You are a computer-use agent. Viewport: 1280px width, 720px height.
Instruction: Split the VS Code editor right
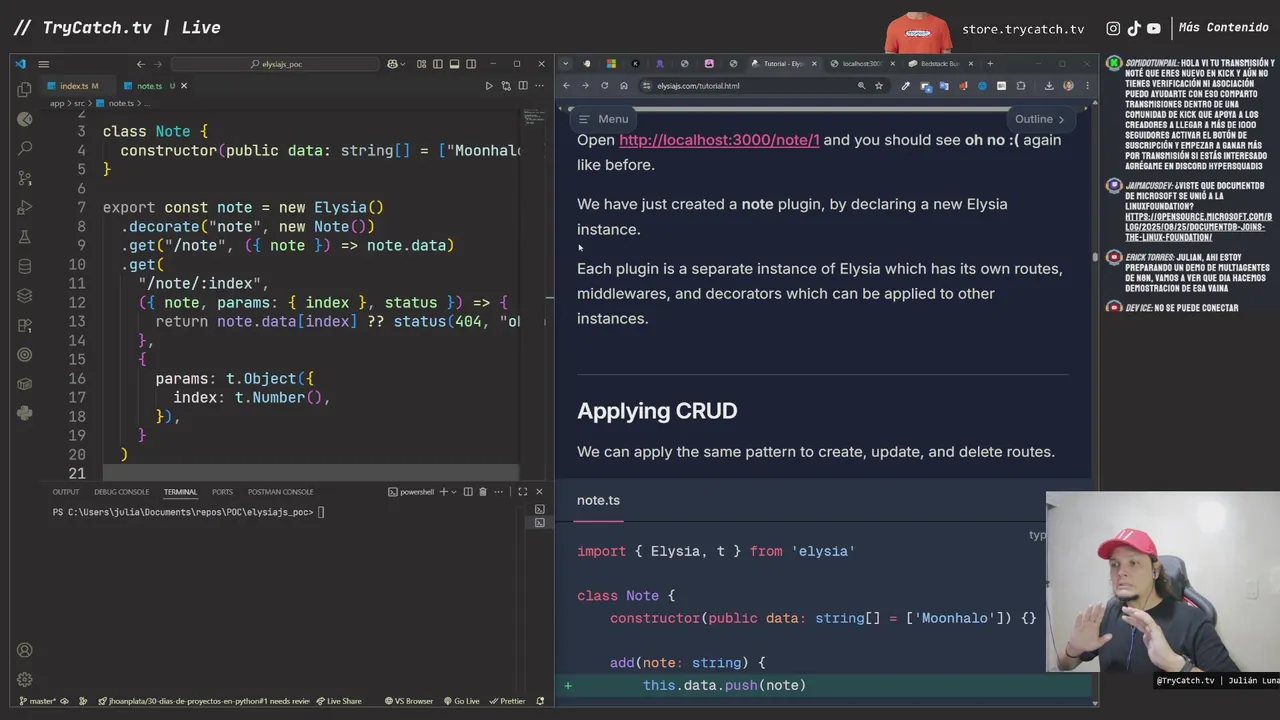point(523,86)
